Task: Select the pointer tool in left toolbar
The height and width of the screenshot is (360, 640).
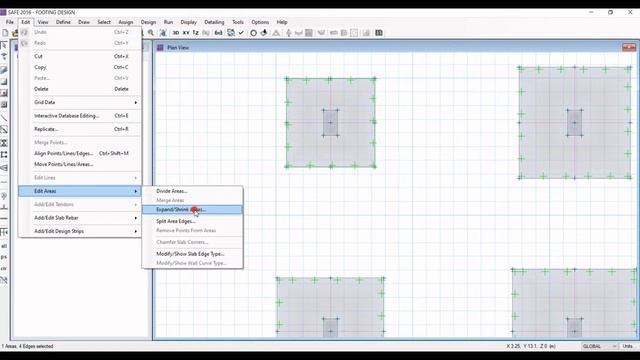Action: 4,46
